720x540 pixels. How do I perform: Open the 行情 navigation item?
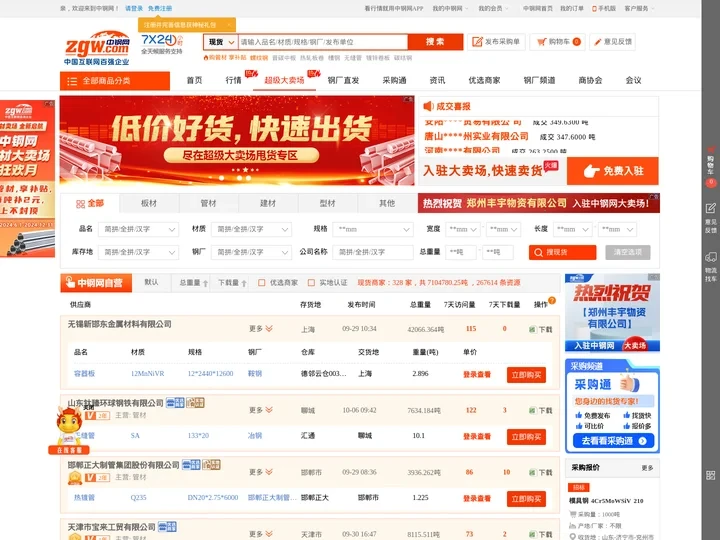233,80
